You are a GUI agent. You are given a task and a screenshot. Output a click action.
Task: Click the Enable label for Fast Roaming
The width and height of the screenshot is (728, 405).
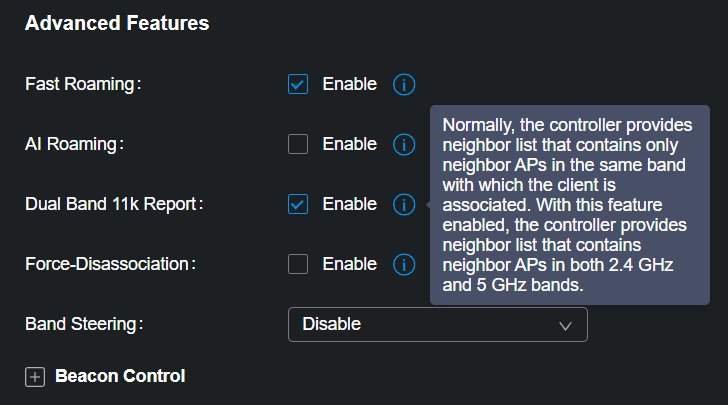coord(349,84)
